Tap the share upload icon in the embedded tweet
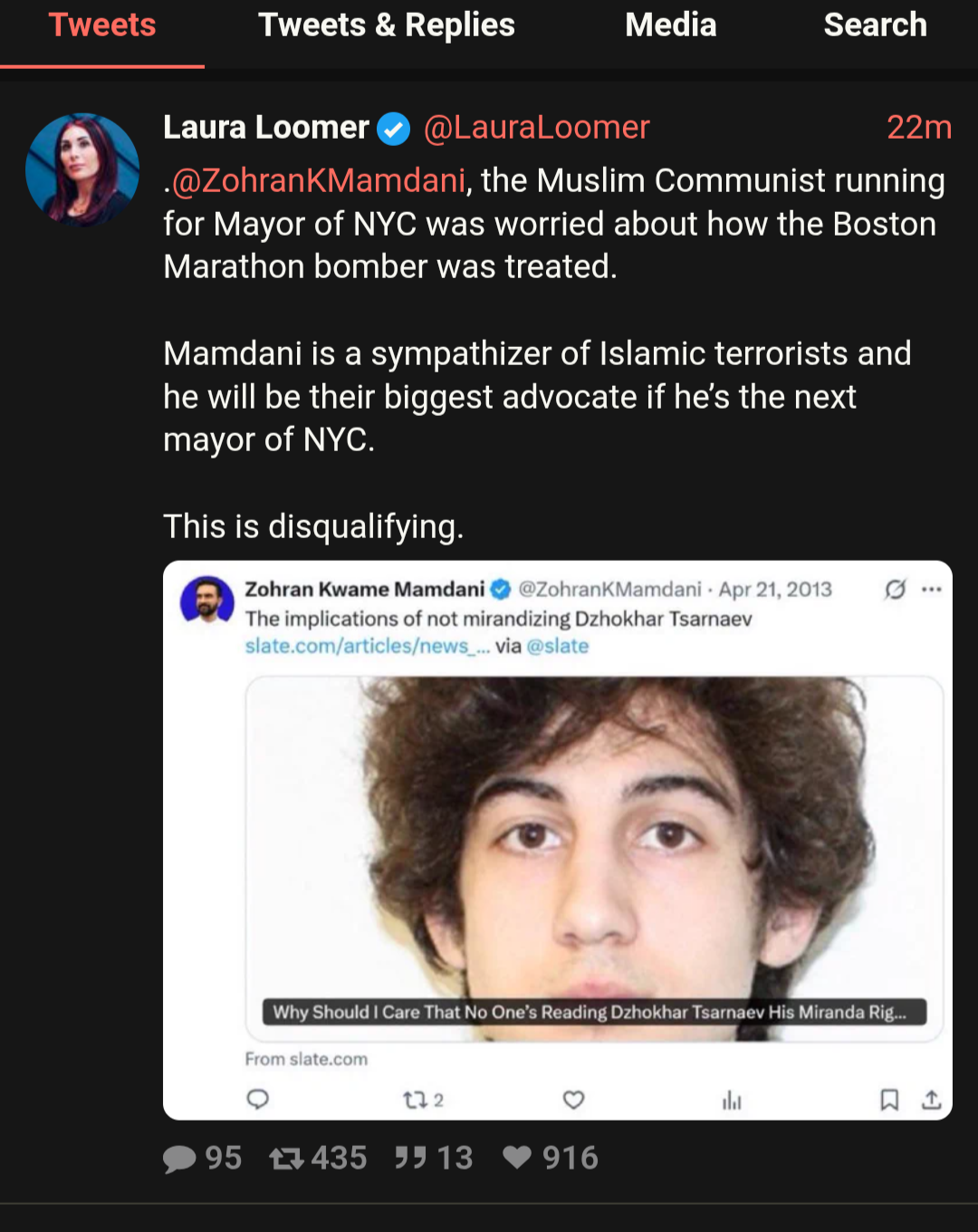Screen dimensions: 978x1232 (931, 1100)
